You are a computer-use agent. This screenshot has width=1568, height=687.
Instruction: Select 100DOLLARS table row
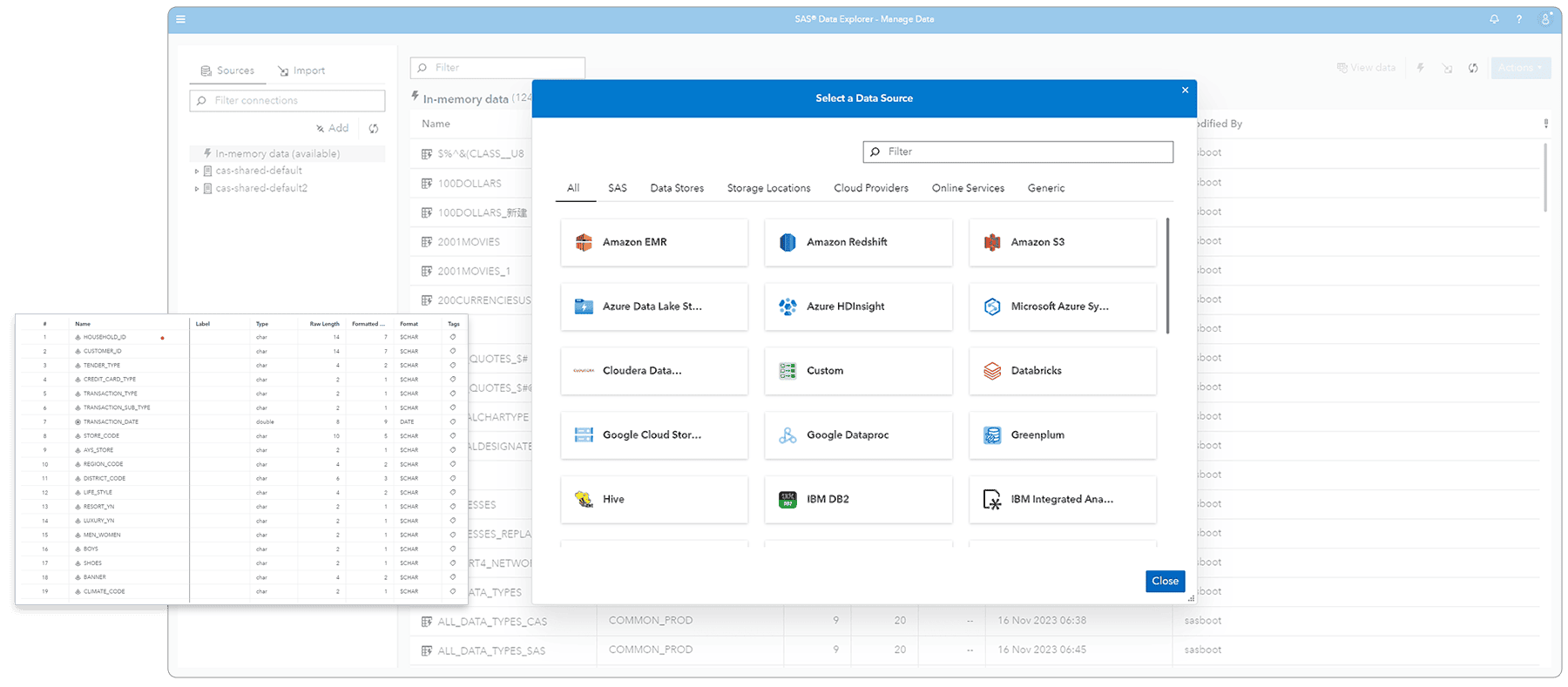point(471,184)
